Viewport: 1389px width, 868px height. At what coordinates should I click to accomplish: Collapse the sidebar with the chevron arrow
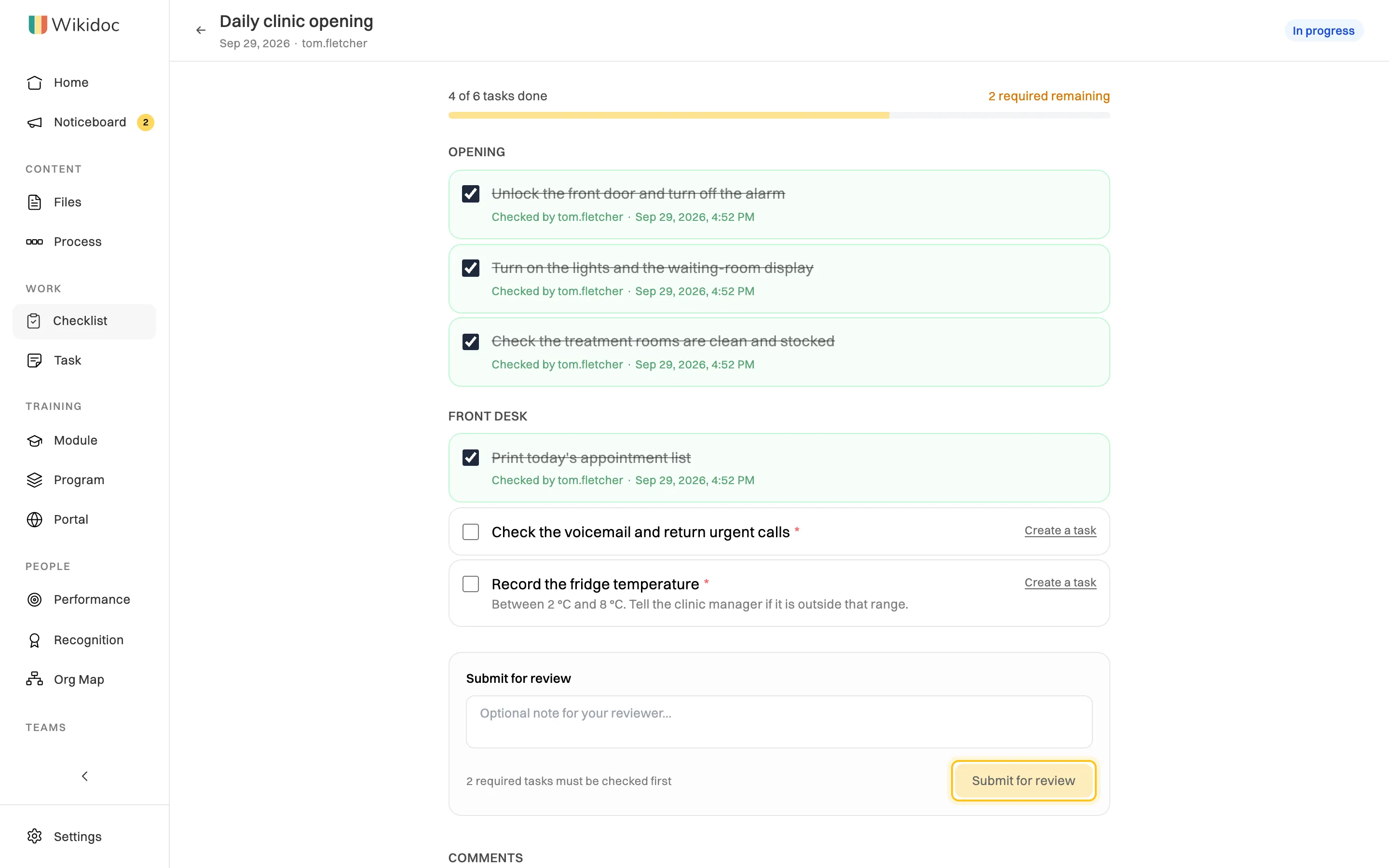85,776
